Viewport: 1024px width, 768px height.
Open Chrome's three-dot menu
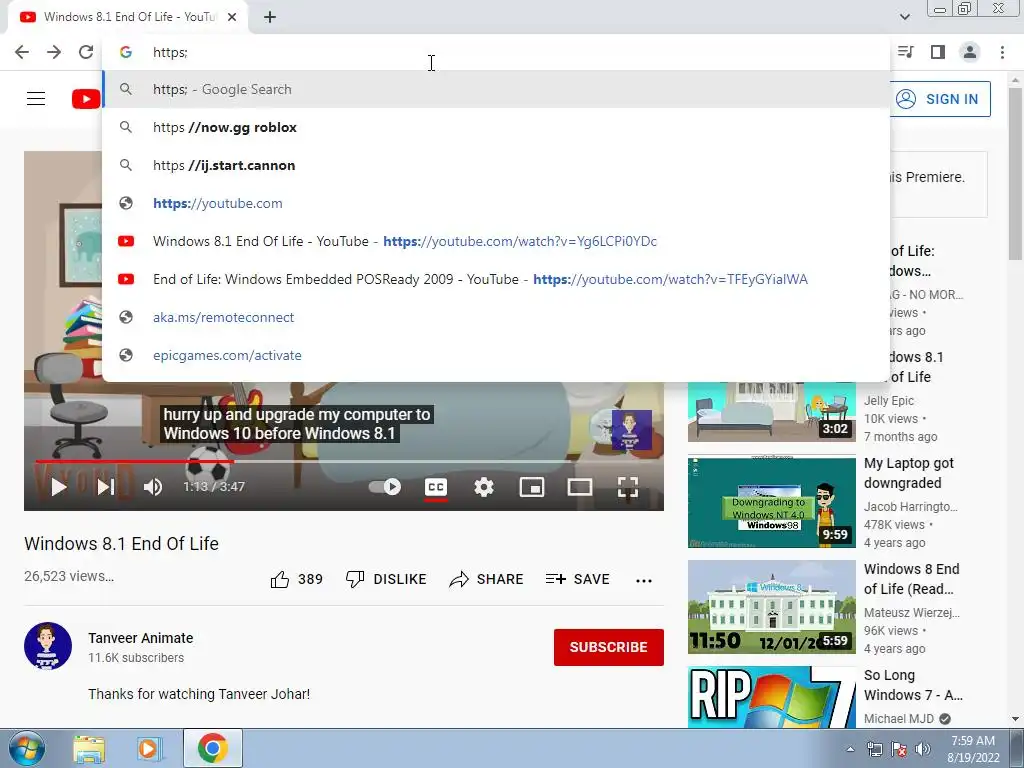coord(1002,52)
